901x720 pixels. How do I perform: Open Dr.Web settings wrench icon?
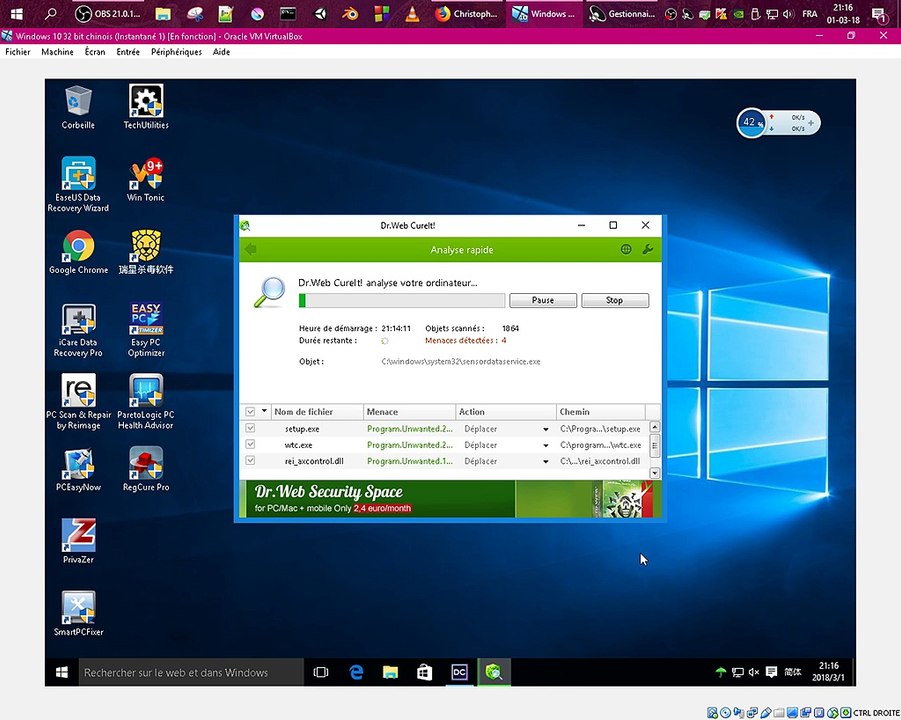pos(648,249)
